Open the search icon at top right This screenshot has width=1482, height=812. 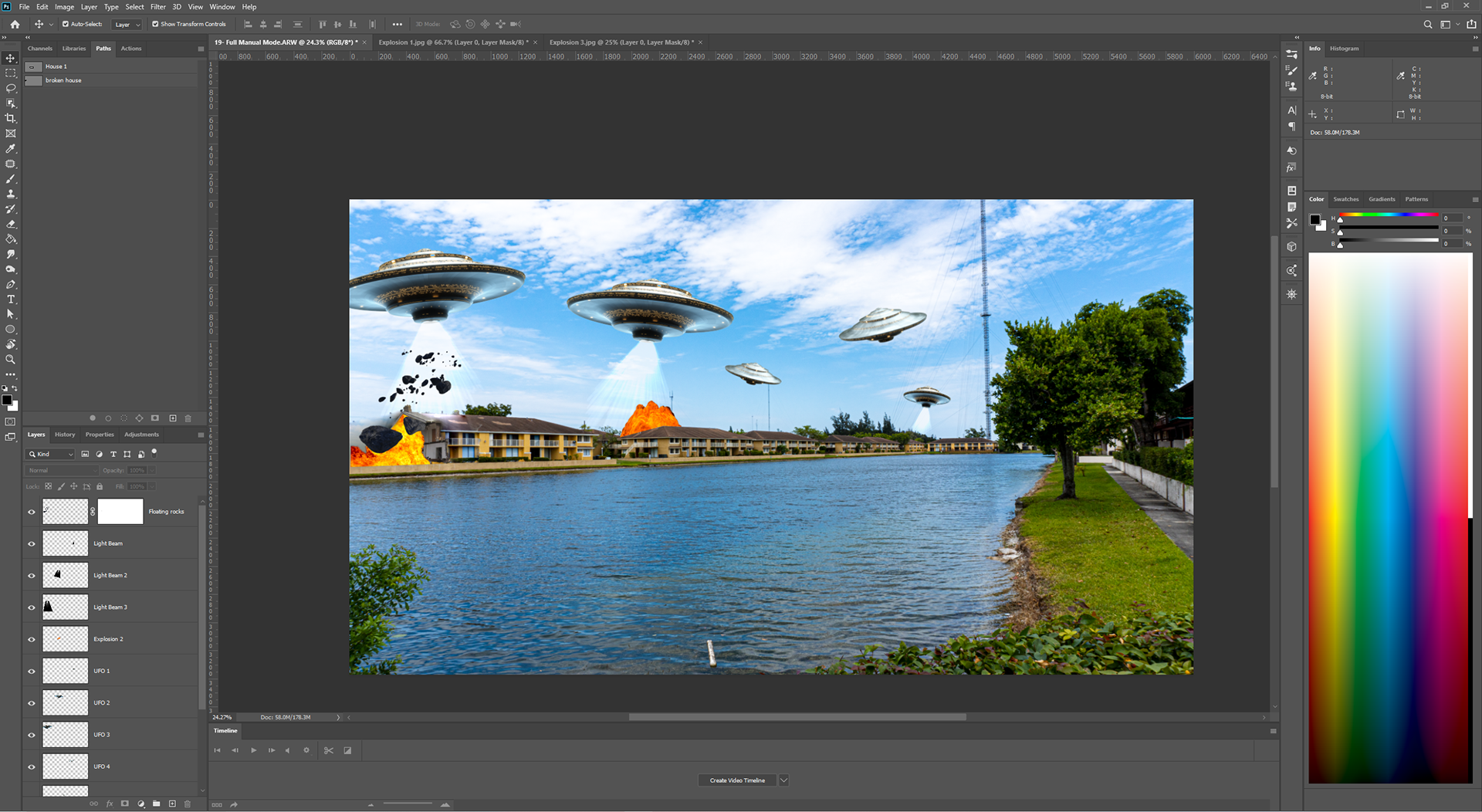pos(1428,24)
